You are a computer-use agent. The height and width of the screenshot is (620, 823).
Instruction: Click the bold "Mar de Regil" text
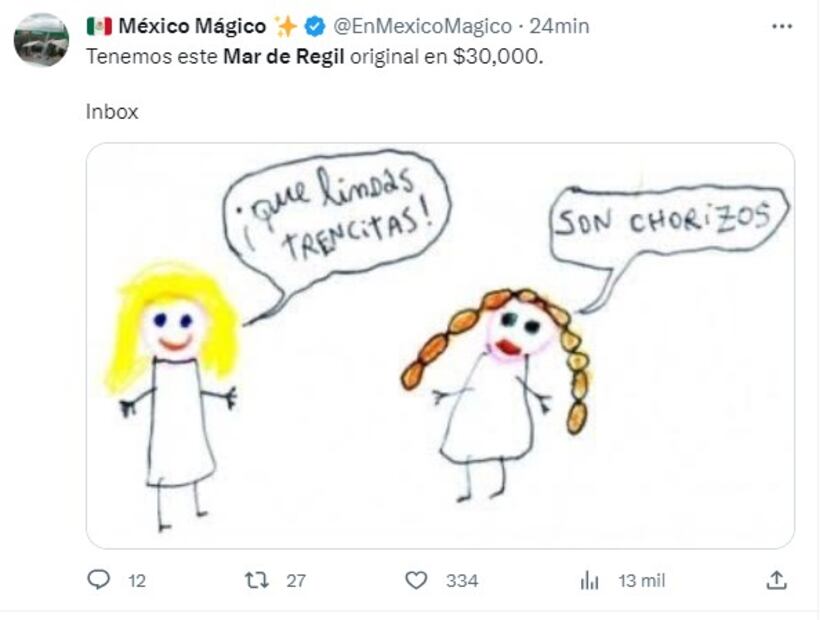tap(285, 58)
